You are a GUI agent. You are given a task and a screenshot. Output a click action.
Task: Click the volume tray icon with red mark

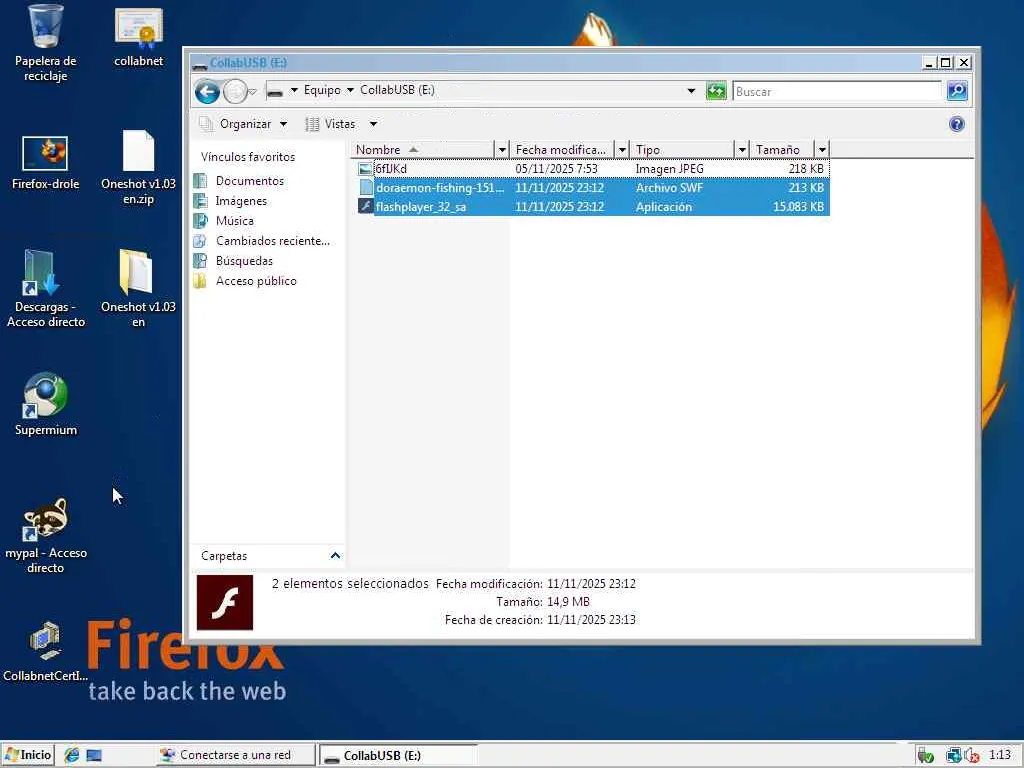(972, 756)
